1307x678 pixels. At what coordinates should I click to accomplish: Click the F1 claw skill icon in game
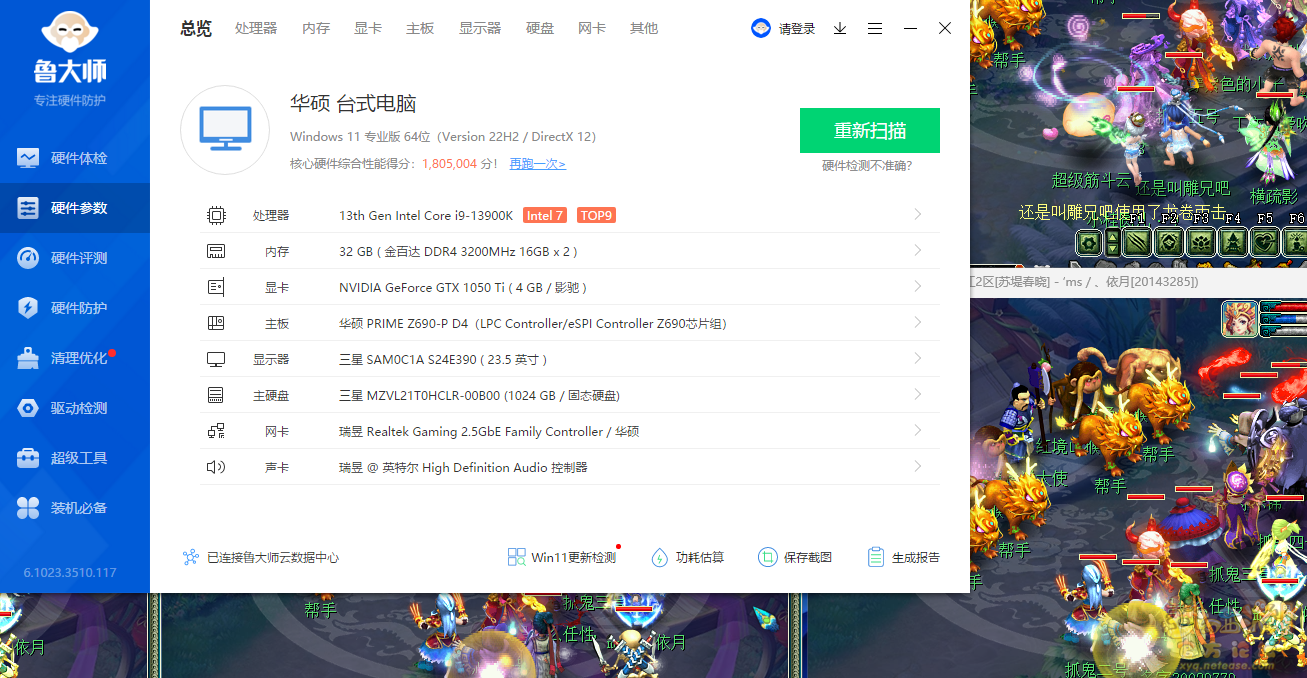(x=1138, y=242)
